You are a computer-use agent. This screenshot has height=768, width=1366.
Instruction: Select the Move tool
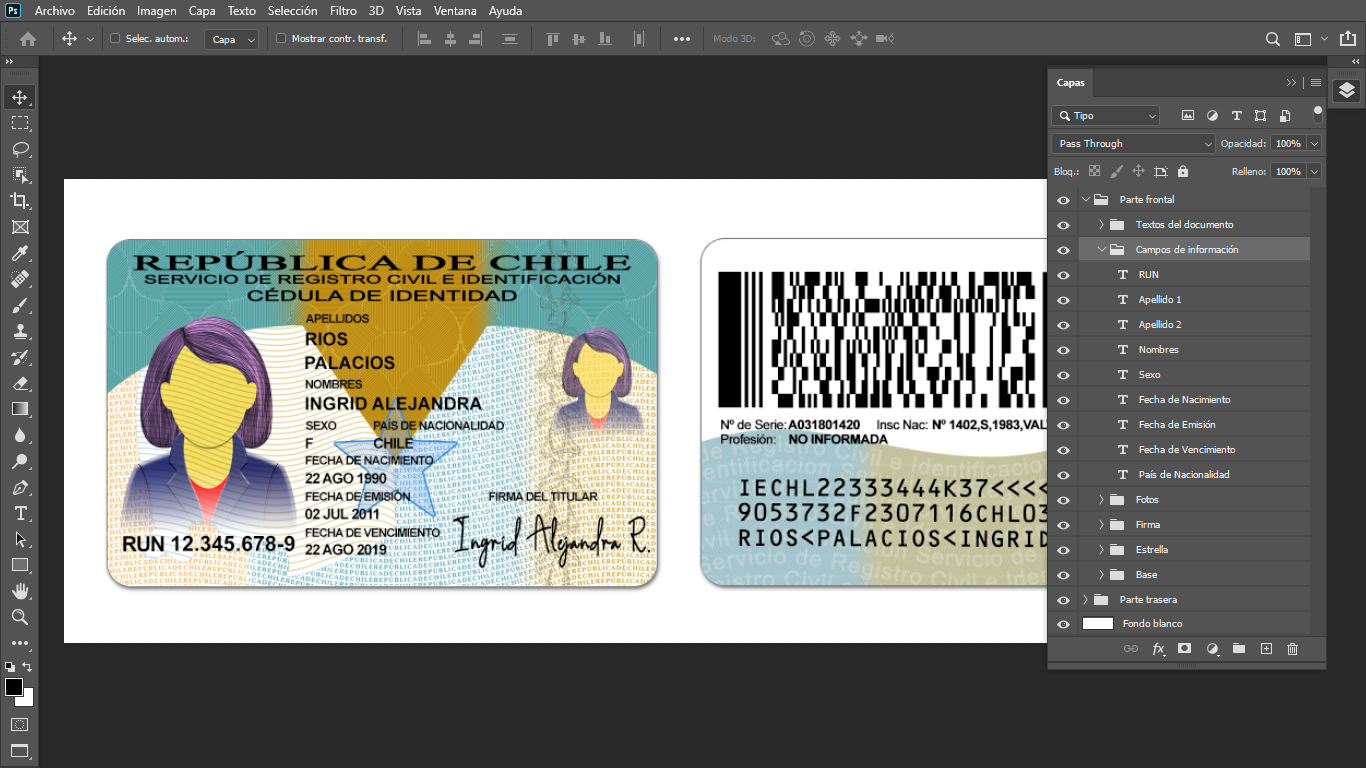[x=19, y=97]
